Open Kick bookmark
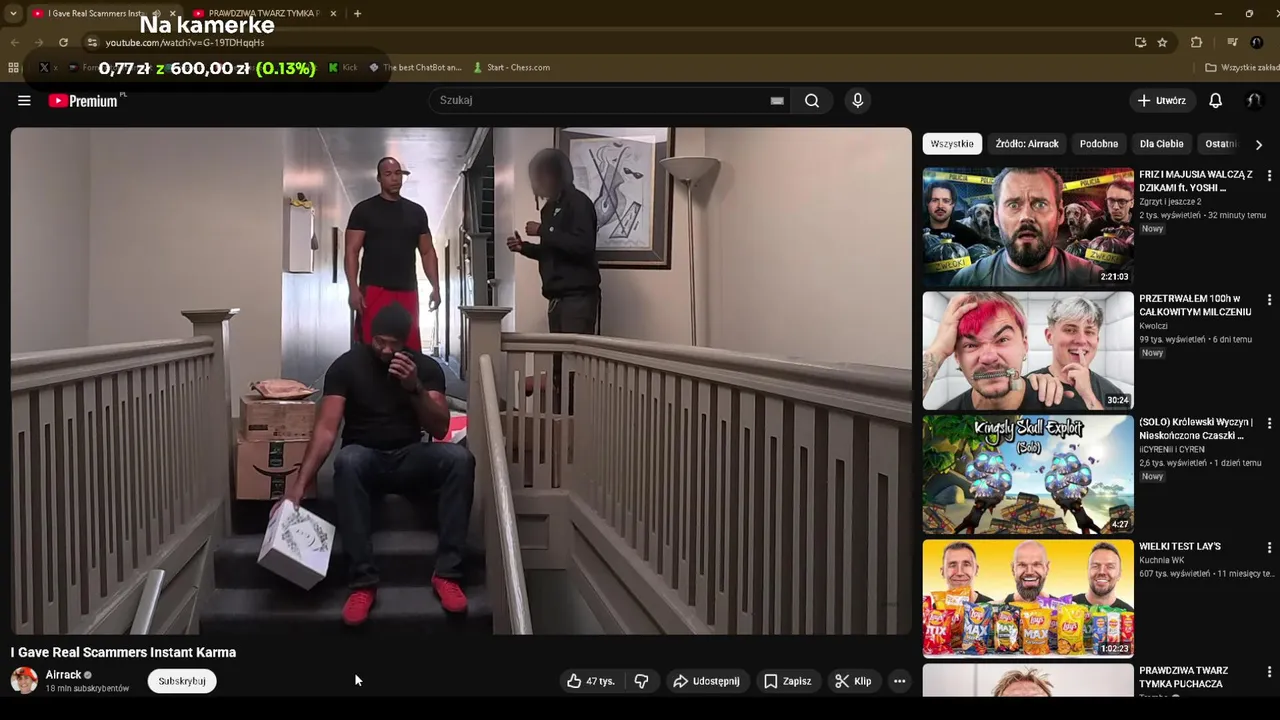Screen dimensions: 1280x720 point(343,67)
